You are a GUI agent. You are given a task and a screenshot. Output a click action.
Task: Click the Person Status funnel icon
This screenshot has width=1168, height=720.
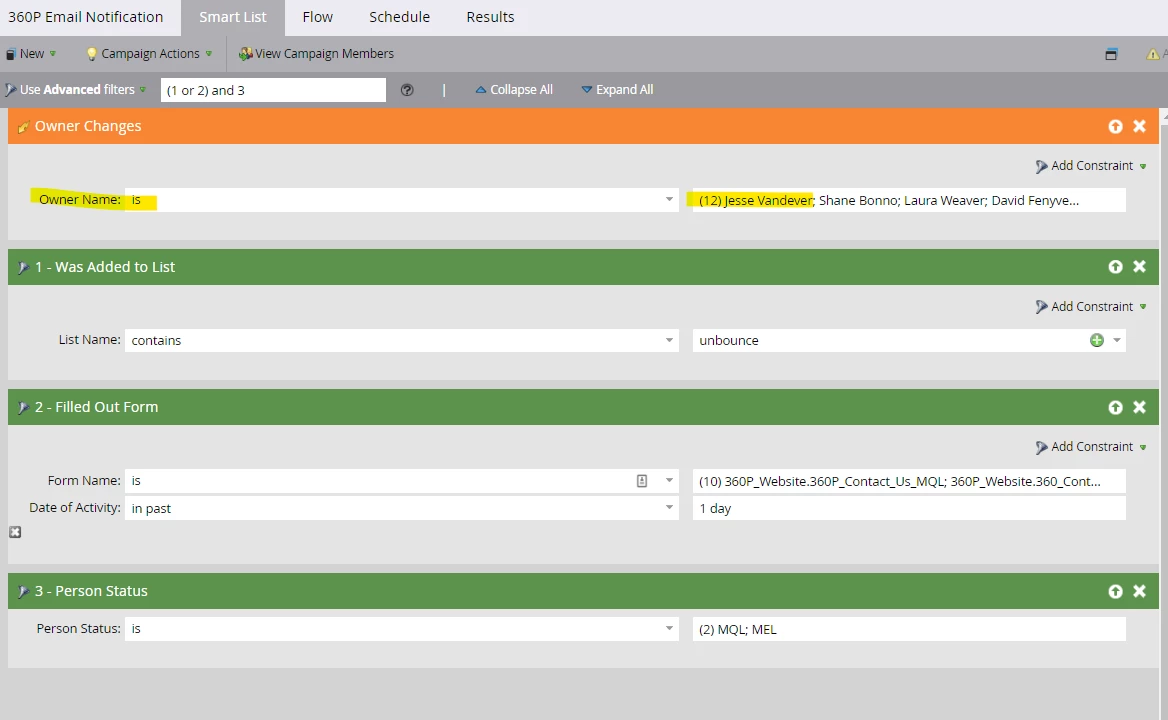(x=23, y=591)
